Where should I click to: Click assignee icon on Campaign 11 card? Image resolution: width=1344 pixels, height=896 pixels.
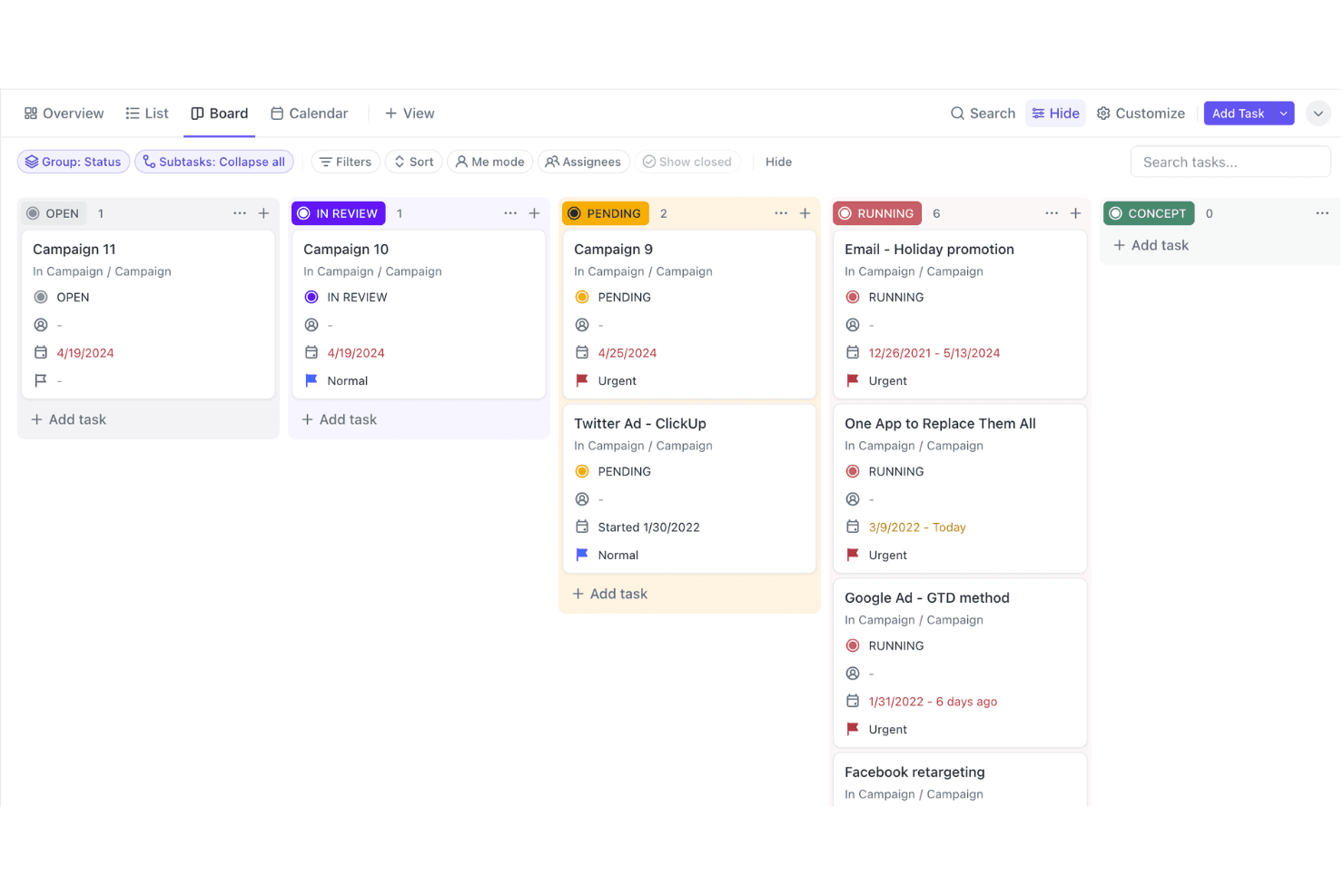point(41,325)
